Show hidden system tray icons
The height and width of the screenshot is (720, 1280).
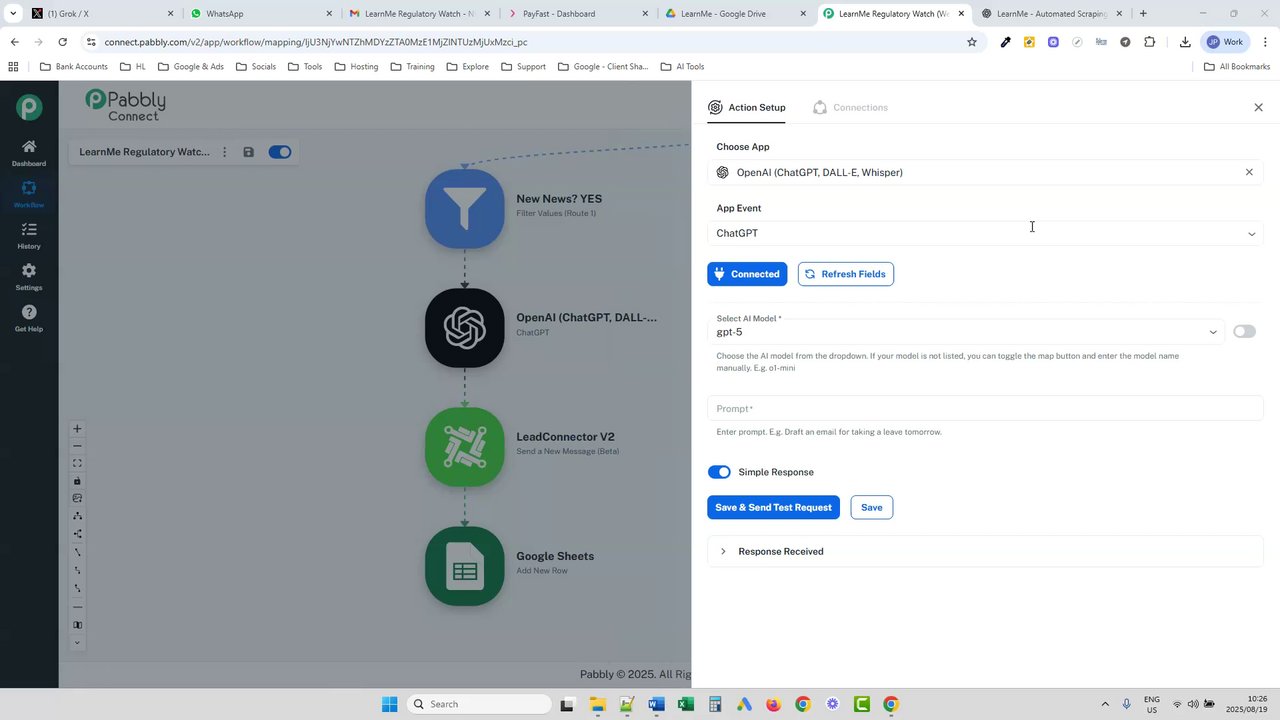click(1105, 704)
